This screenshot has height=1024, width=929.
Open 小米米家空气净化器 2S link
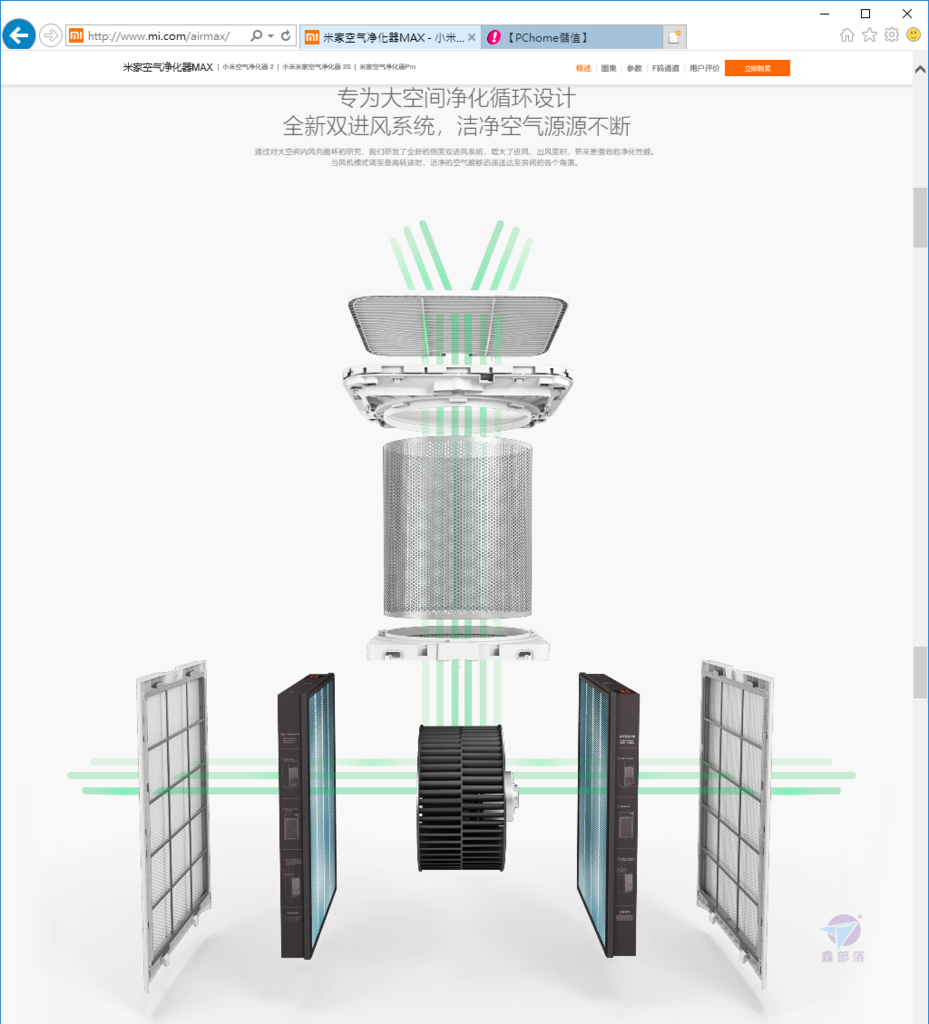pos(317,67)
